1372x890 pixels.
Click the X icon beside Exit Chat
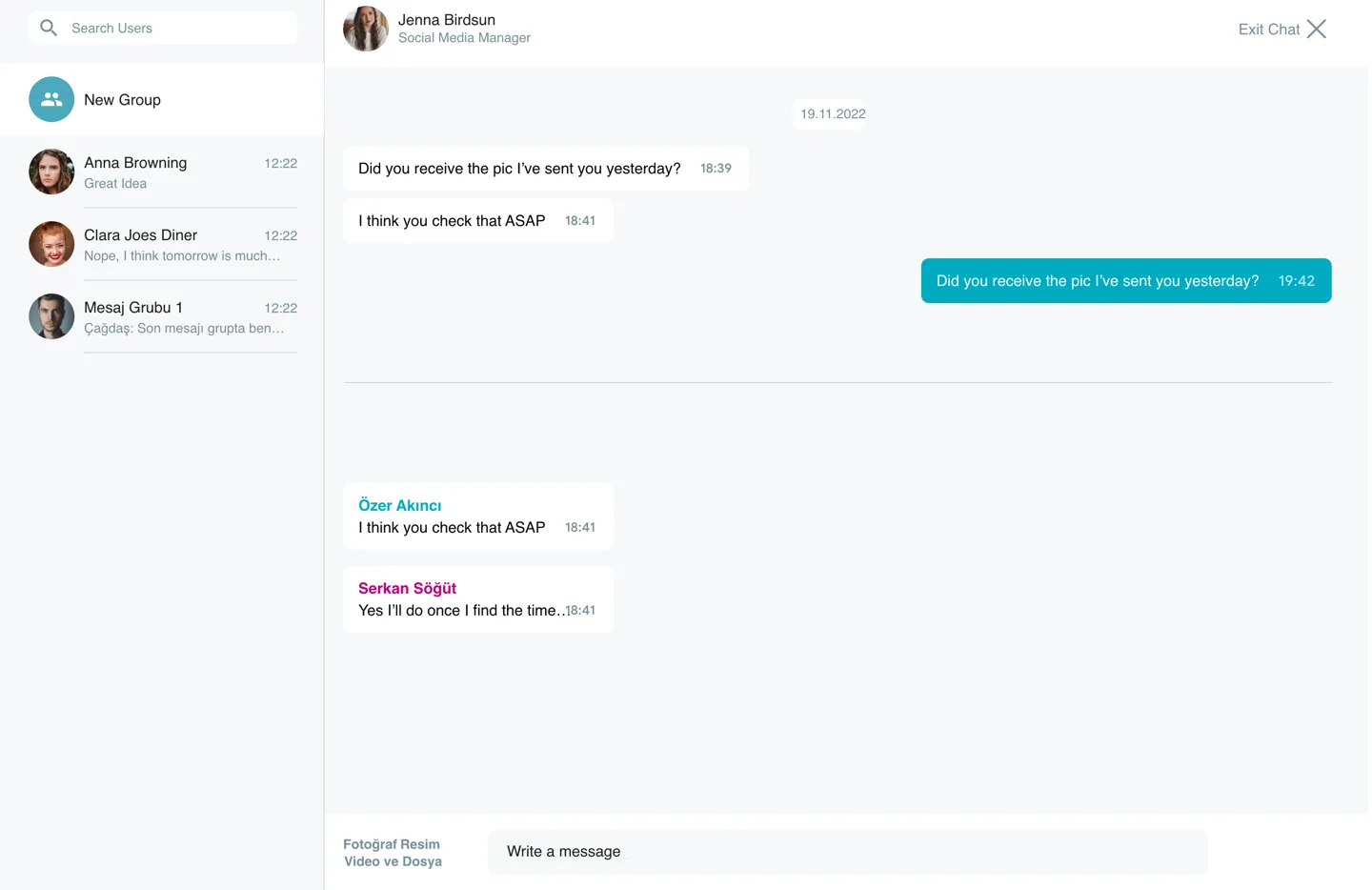1317,29
